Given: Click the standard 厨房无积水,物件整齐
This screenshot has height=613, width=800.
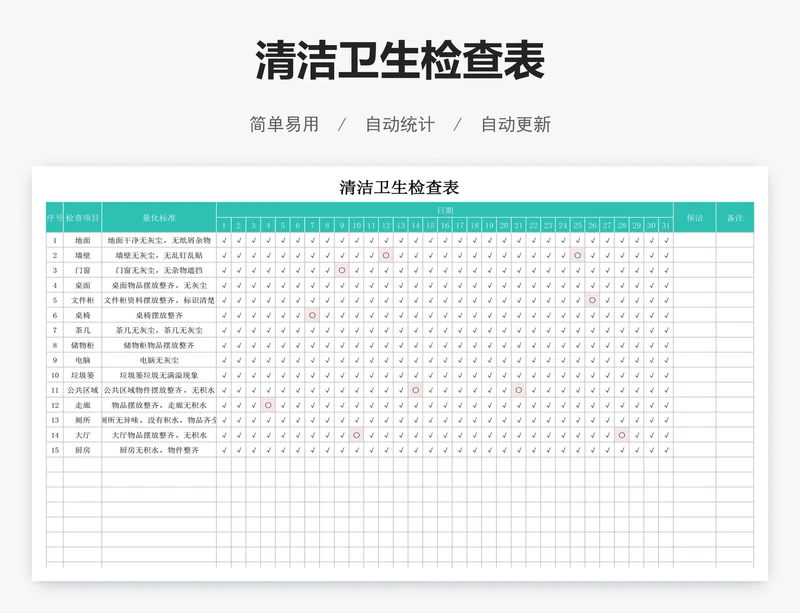Looking at the screenshot, I should [x=159, y=450].
